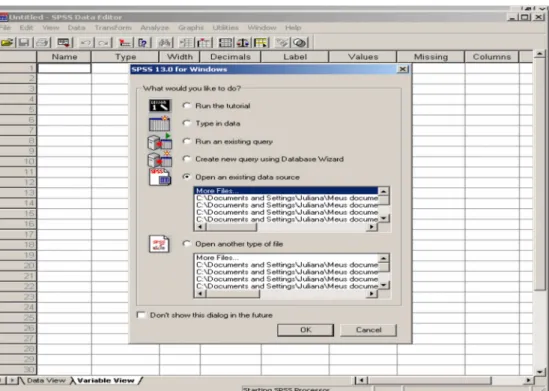This screenshot has width=549, height=391.
Task: Click the icon beside Open another type of file
Action: pos(159,244)
